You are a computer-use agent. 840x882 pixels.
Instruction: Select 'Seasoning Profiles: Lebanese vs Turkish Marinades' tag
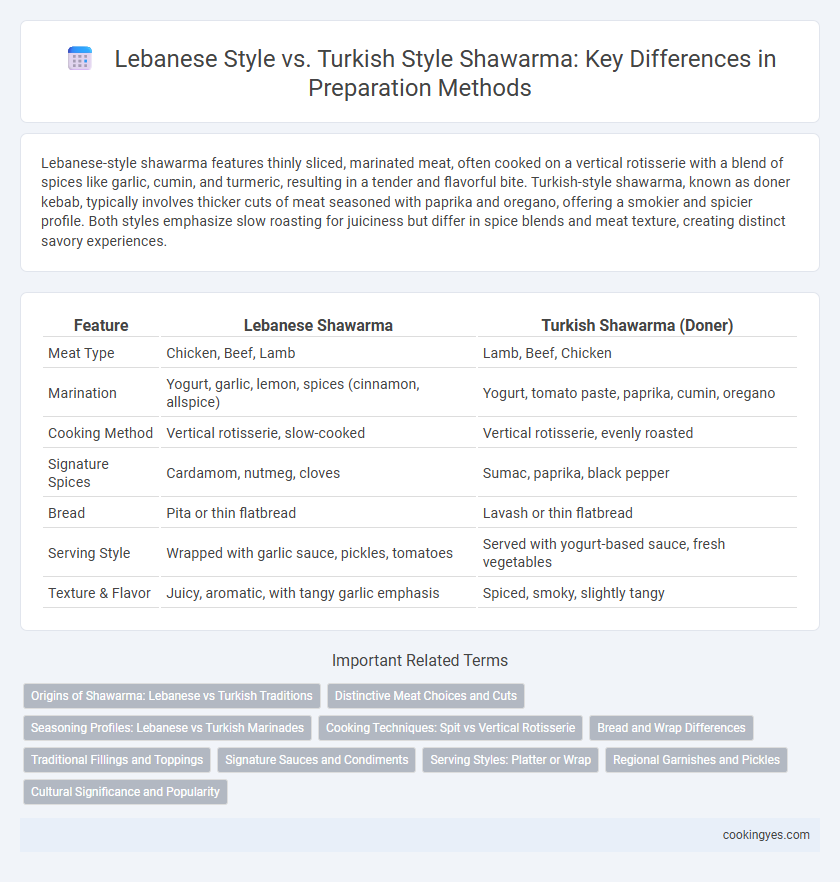point(168,728)
